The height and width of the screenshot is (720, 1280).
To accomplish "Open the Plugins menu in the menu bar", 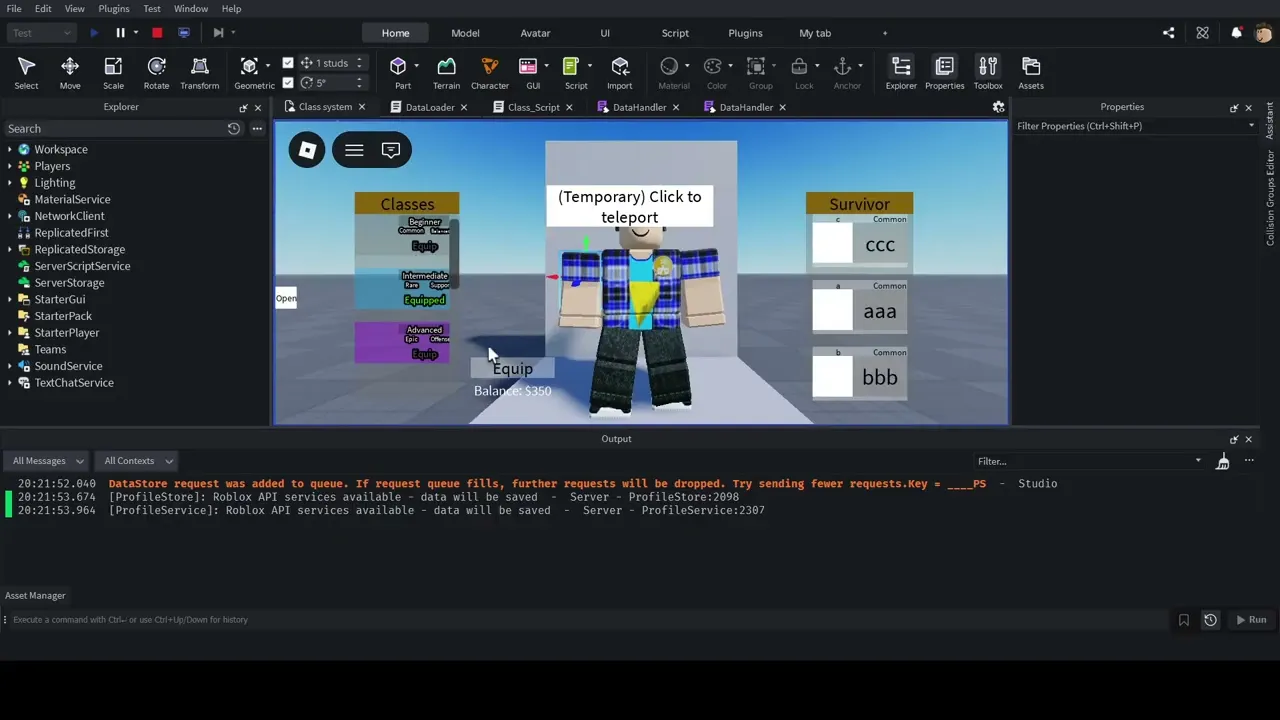I will click(x=113, y=9).
